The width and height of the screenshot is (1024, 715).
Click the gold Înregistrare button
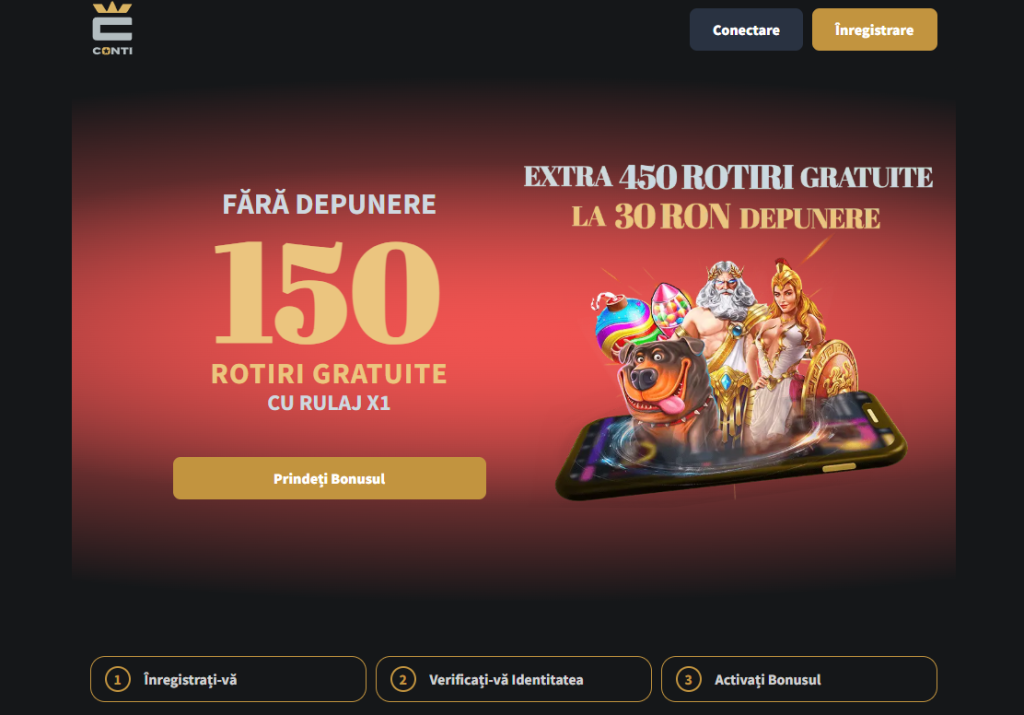coord(874,29)
